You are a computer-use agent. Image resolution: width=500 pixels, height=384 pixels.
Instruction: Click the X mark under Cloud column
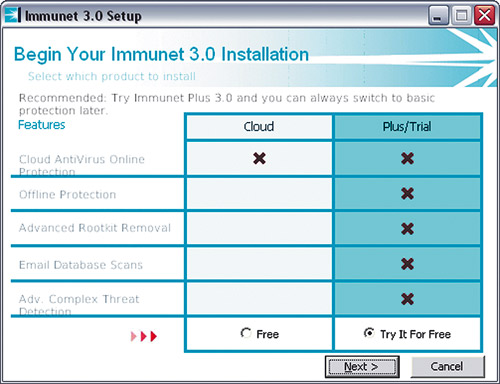(259, 158)
